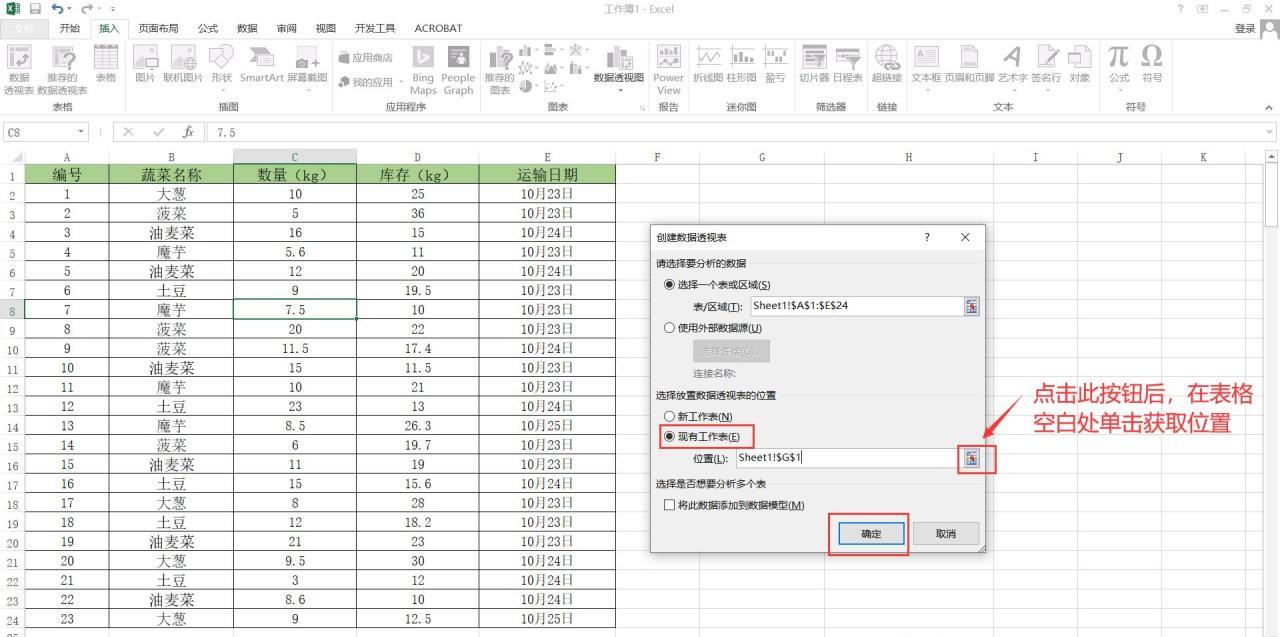Open the undo history dropdown arrow
Image resolution: width=1280 pixels, height=637 pixels.
click(x=69, y=10)
